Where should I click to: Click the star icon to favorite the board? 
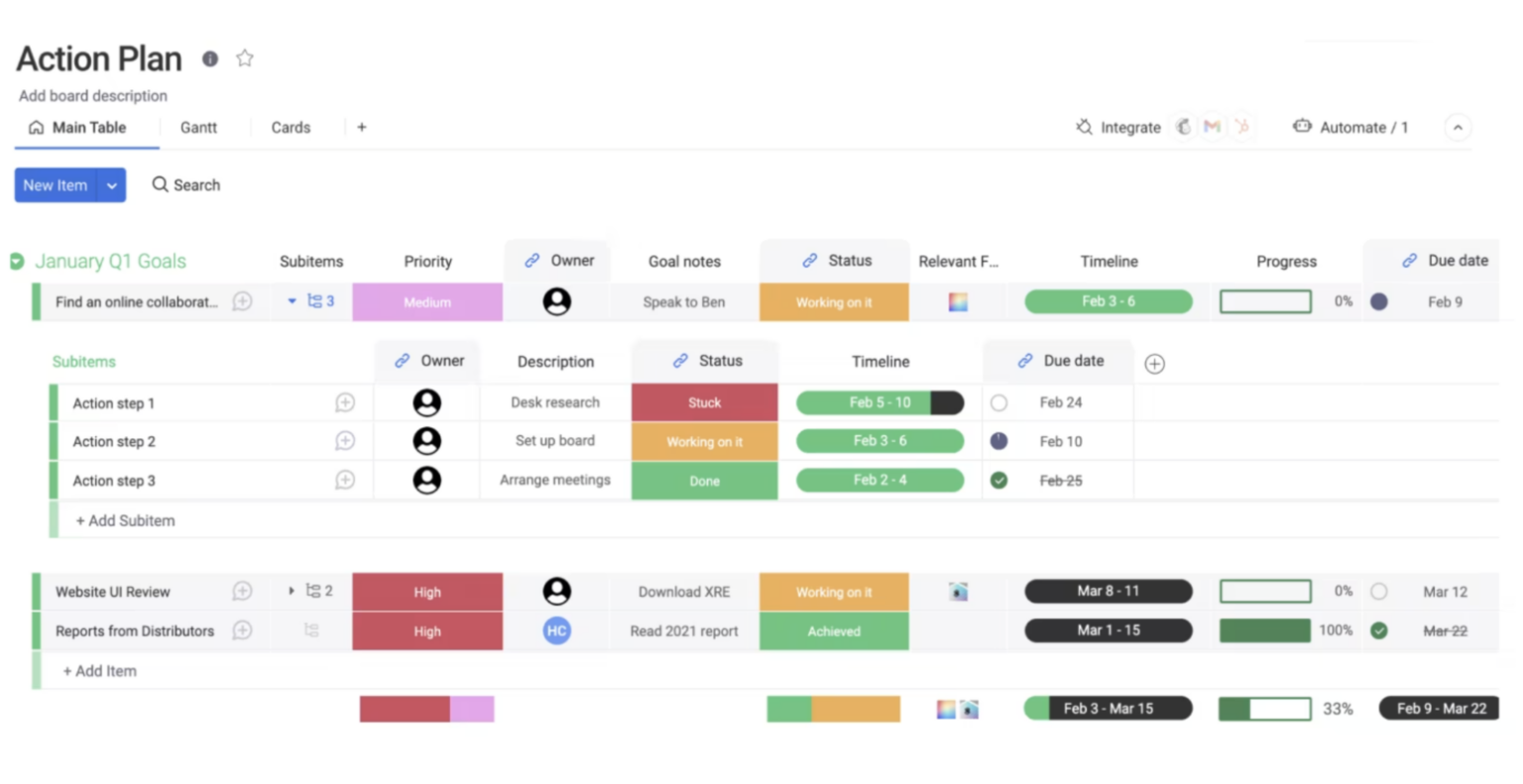coord(245,58)
